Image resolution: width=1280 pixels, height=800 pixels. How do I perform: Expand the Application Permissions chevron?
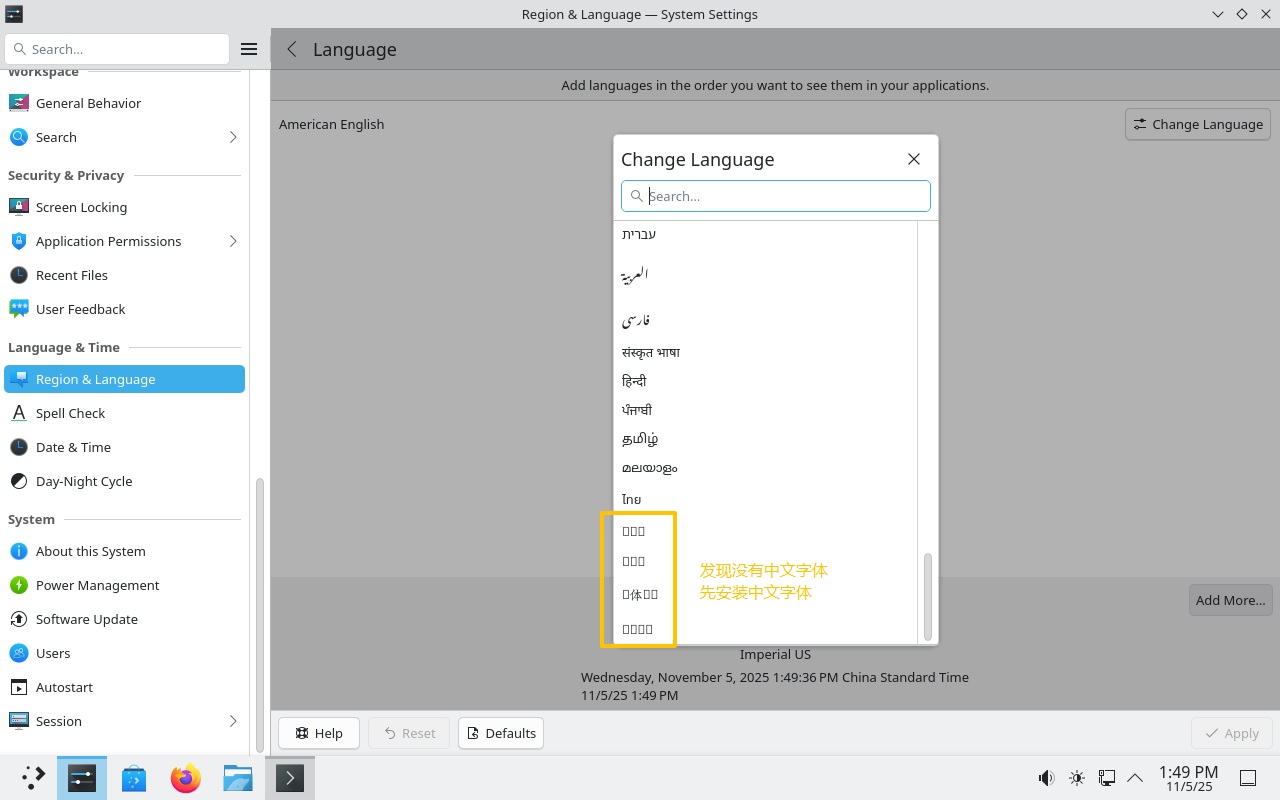[x=233, y=241]
